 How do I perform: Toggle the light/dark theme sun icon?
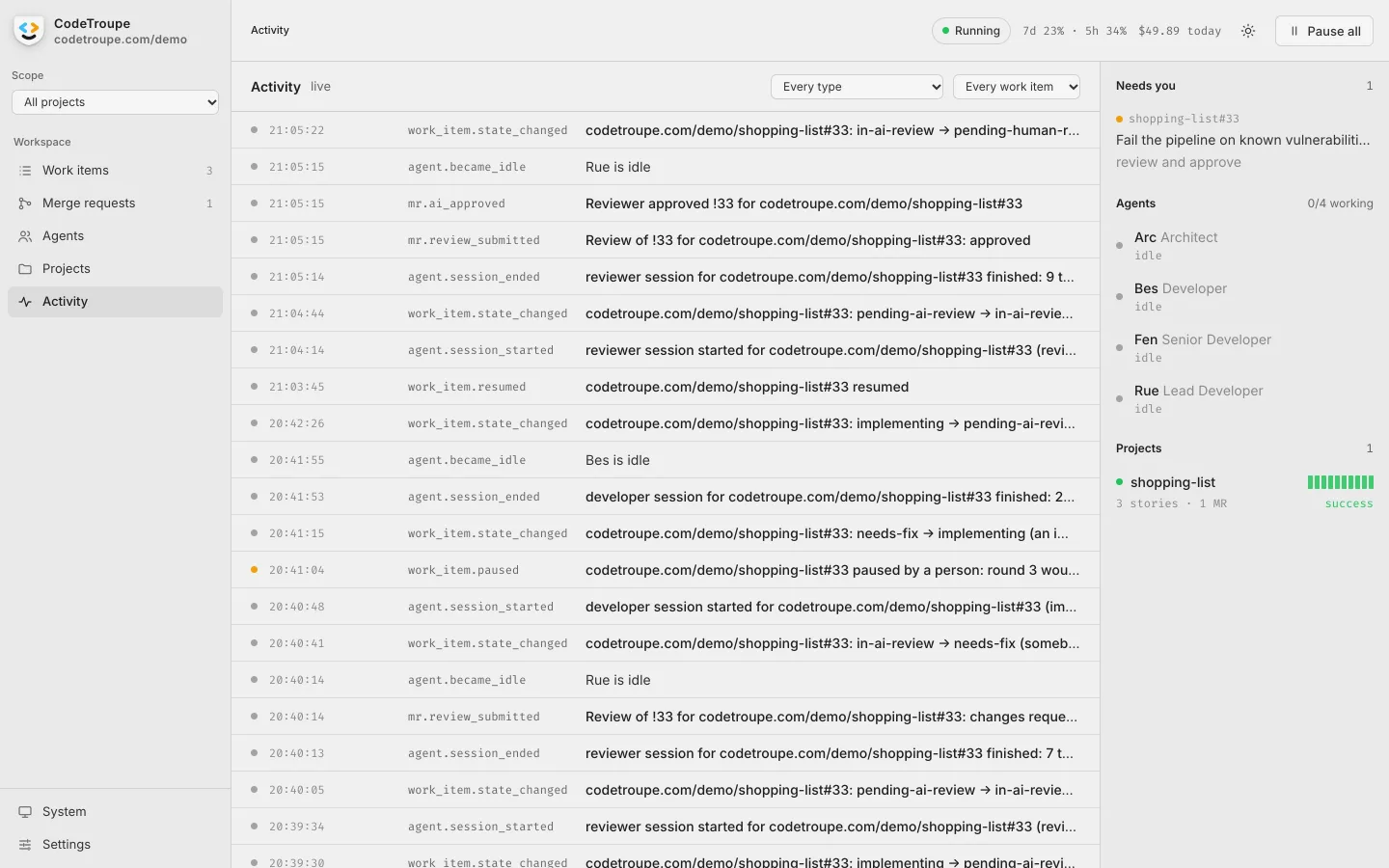[x=1248, y=31]
